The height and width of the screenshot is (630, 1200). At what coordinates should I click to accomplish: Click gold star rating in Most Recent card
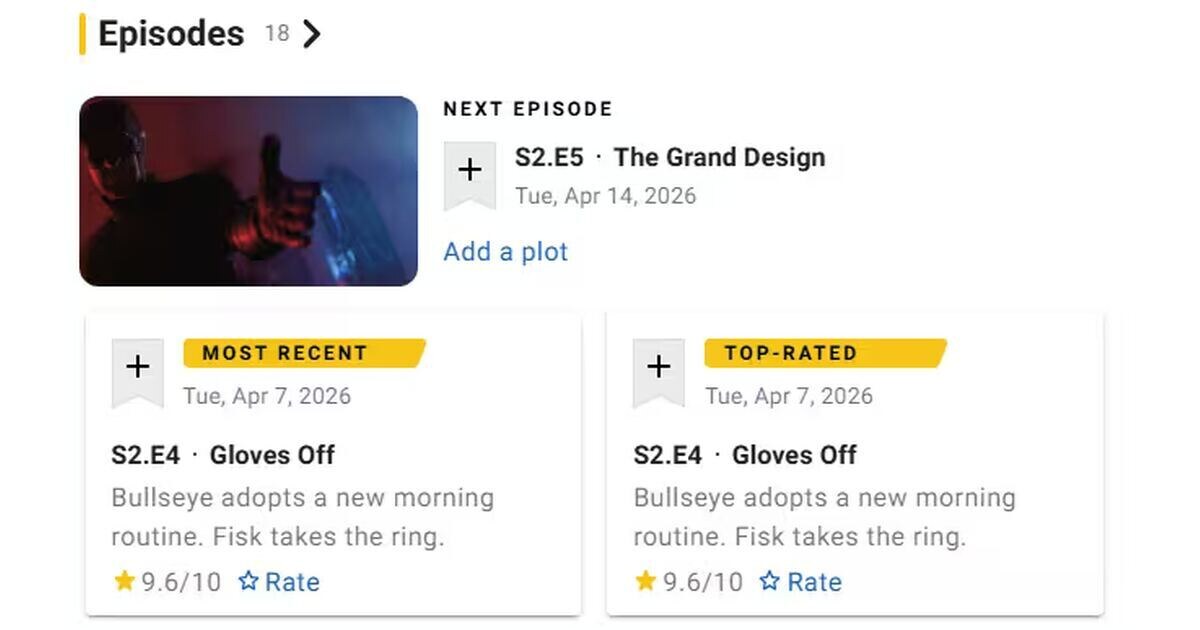pyautogui.click(x=124, y=582)
